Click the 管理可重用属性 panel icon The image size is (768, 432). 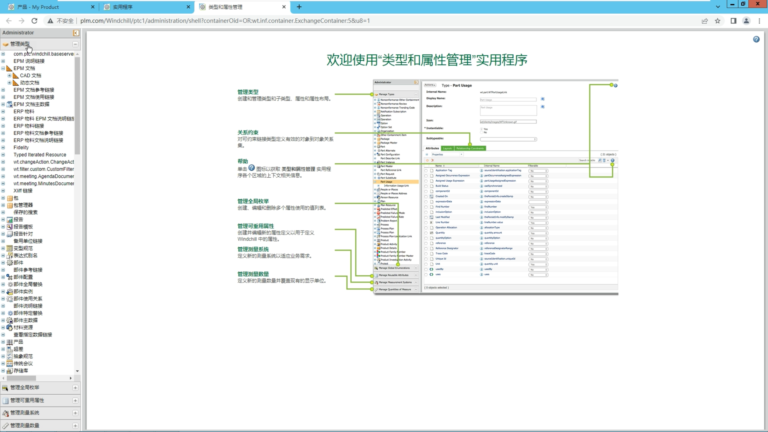pyautogui.click(x=5, y=400)
